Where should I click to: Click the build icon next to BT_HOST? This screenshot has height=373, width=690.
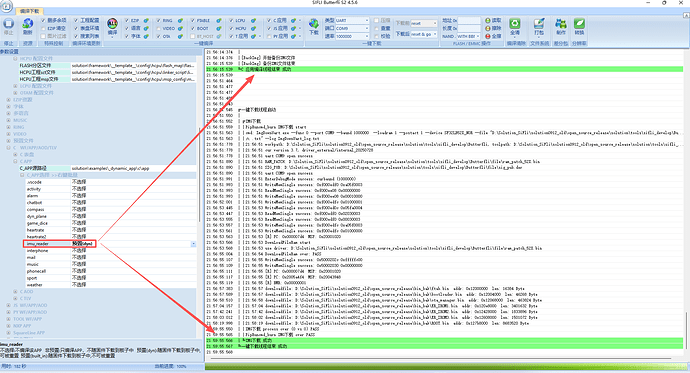click(x=219, y=36)
